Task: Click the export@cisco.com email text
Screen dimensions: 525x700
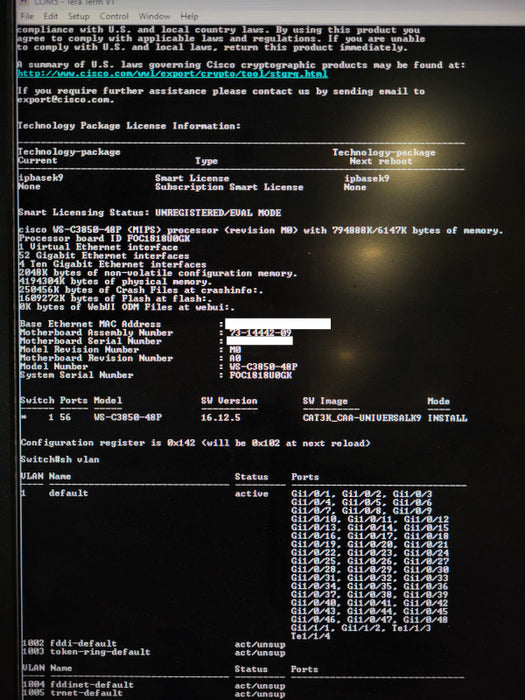Action: [65, 100]
